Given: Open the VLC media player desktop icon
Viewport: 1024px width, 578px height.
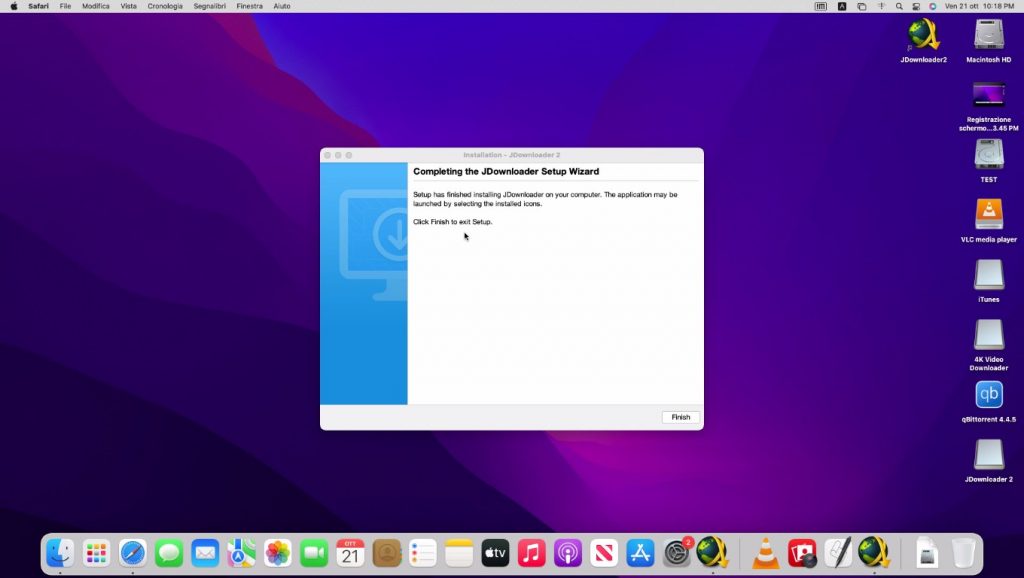Looking at the screenshot, I should tap(988, 215).
